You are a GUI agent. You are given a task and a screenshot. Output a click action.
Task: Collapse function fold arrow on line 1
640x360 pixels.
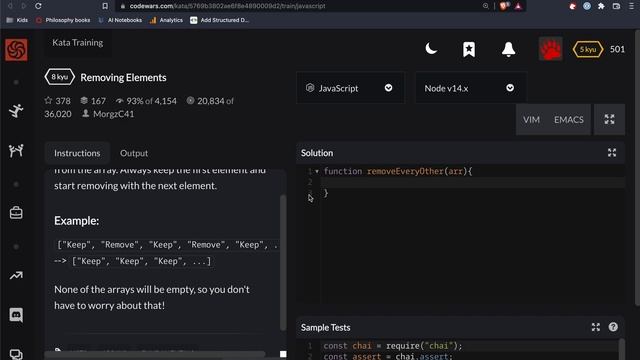[x=317, y=171]
